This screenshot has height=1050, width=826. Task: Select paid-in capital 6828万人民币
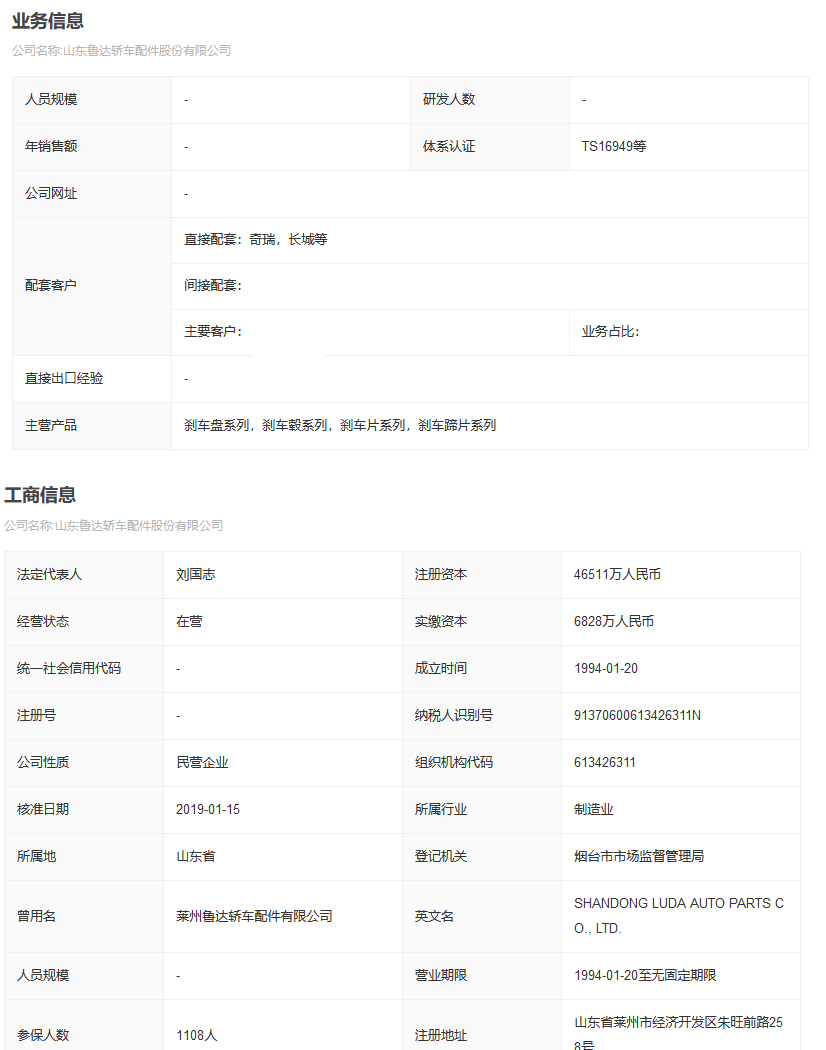tap(614, 621)
